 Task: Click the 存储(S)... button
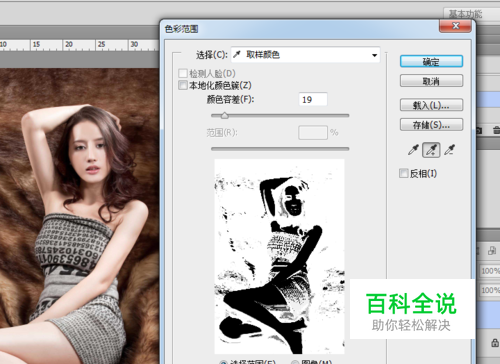coord(431,125)
